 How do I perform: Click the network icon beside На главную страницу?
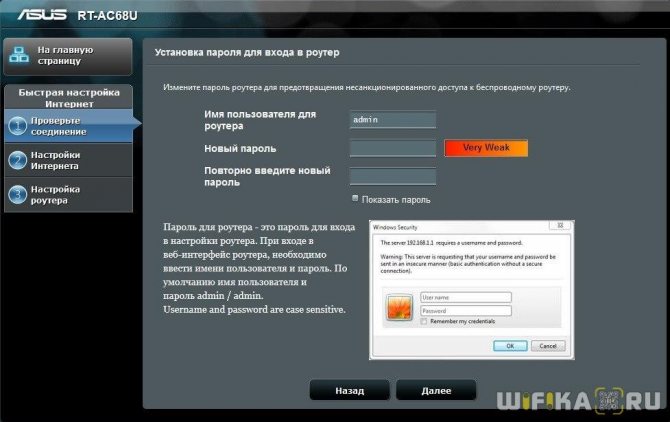(19, 56)
